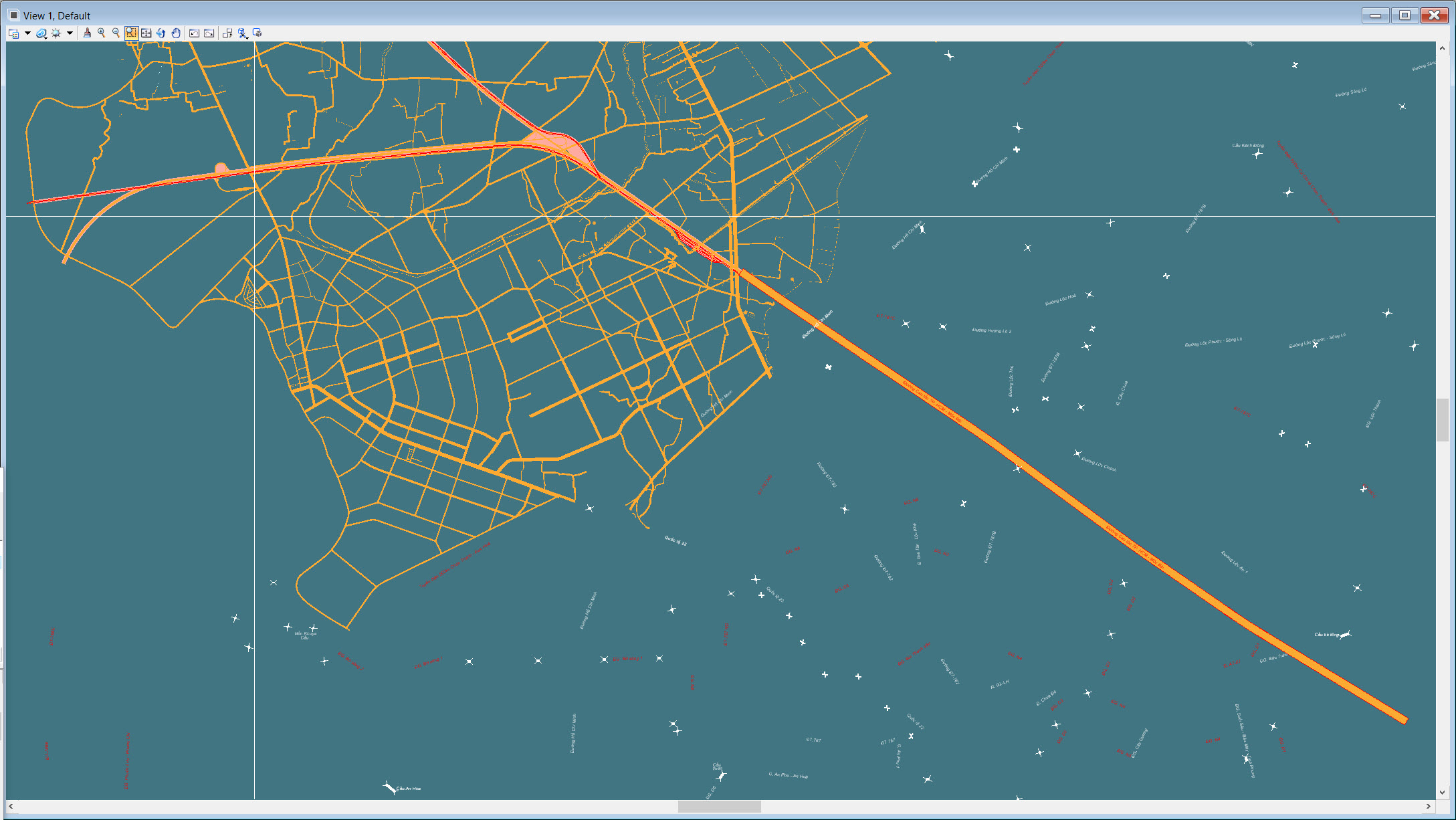Image resolution: width=1456 pixels, height=820 pixels.
Task: Click the Adjust View Brightness sun icon
Action: pos(56,33)
